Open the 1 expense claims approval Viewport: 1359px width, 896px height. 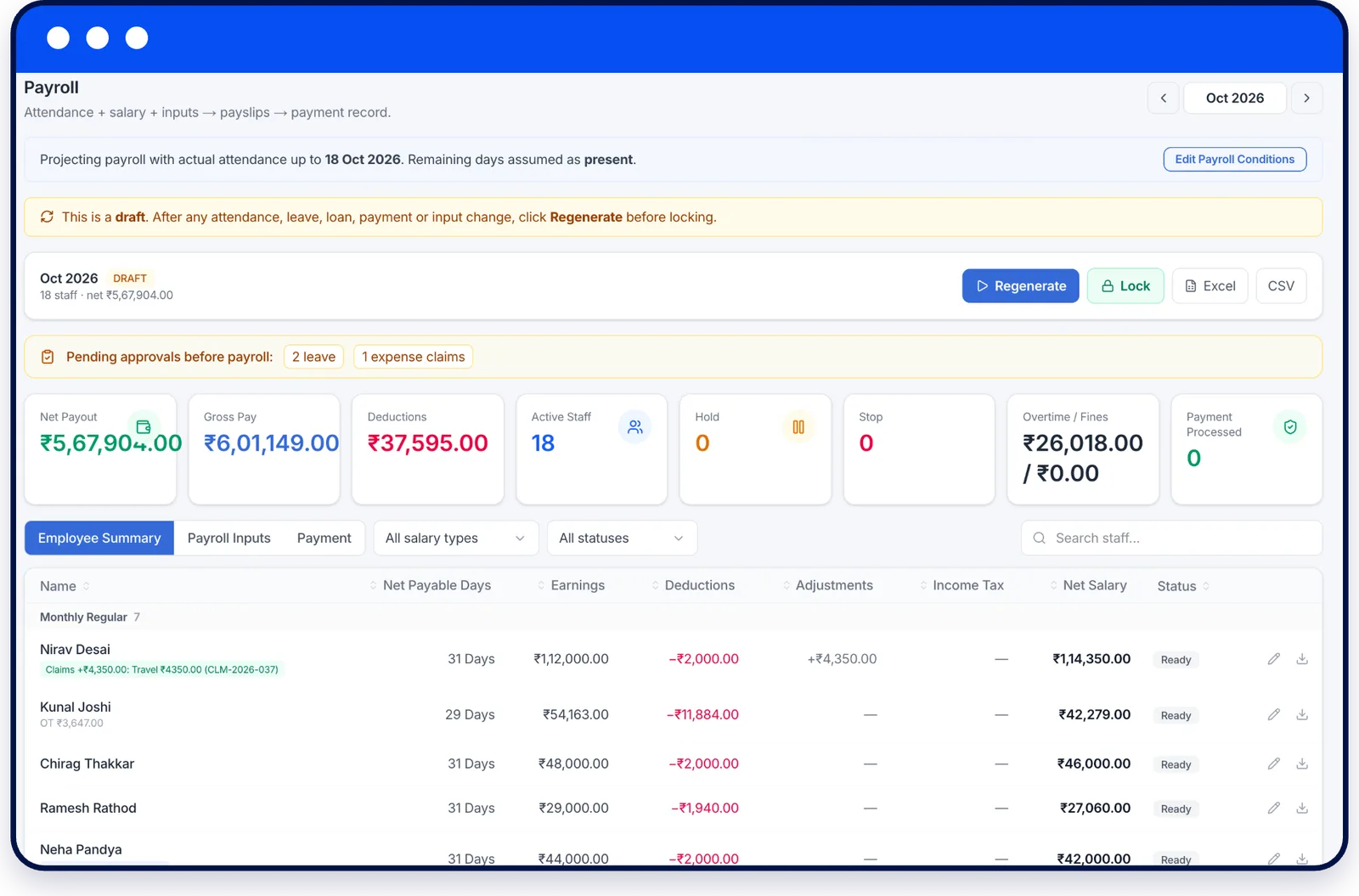(x=413, y=357)
